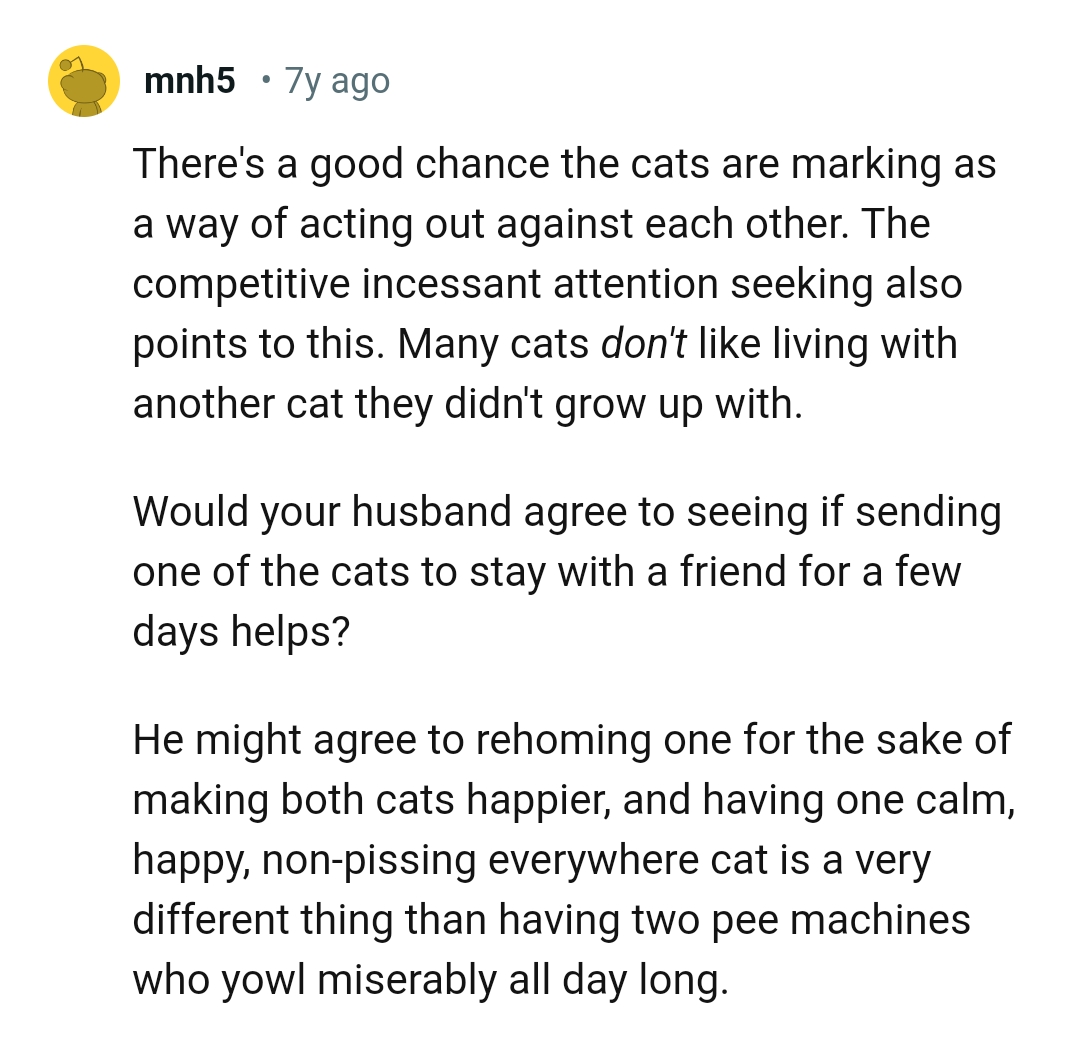1080x1038 pixels.
Task: Click the word "yowl" in the last line
Action: click(262, 980)
